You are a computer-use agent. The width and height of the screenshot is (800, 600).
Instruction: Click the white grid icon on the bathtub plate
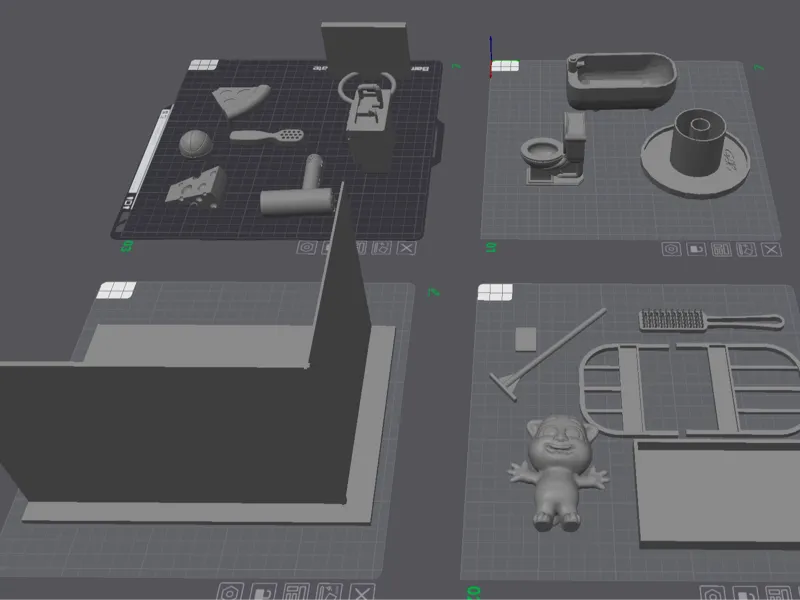[x=505, y=66]
